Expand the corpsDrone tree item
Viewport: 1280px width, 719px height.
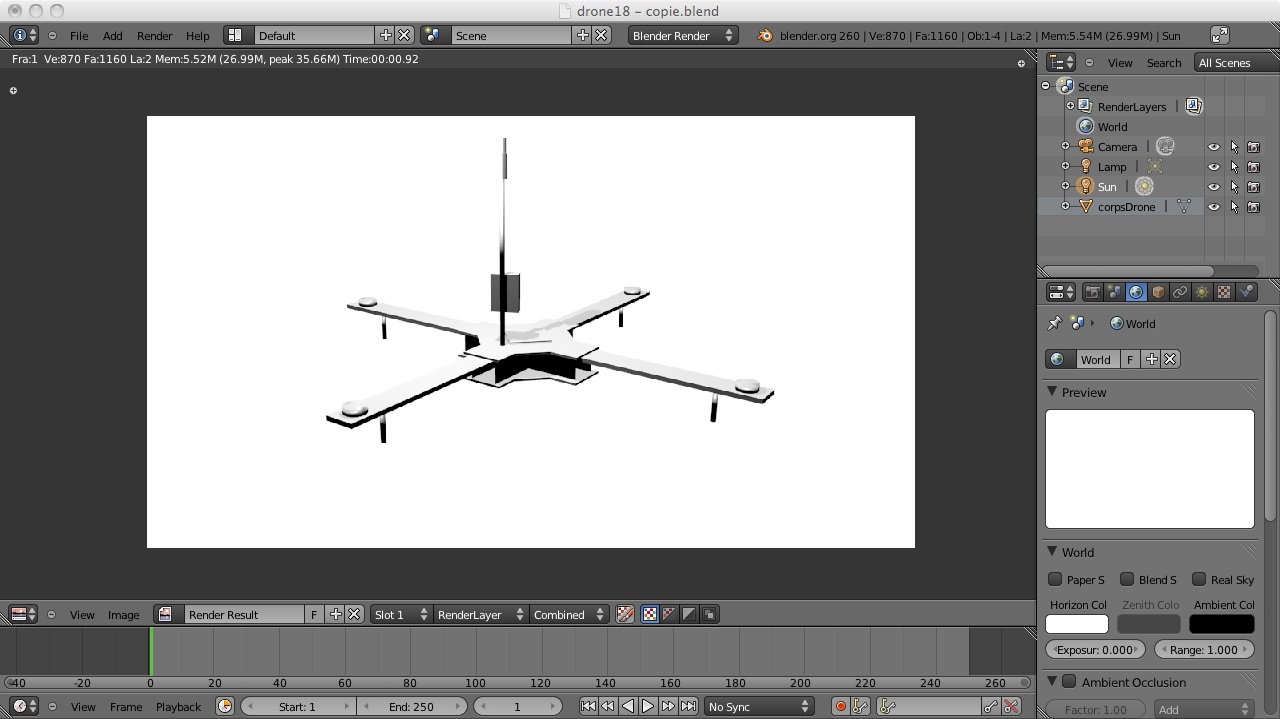tap(1065, 206)
